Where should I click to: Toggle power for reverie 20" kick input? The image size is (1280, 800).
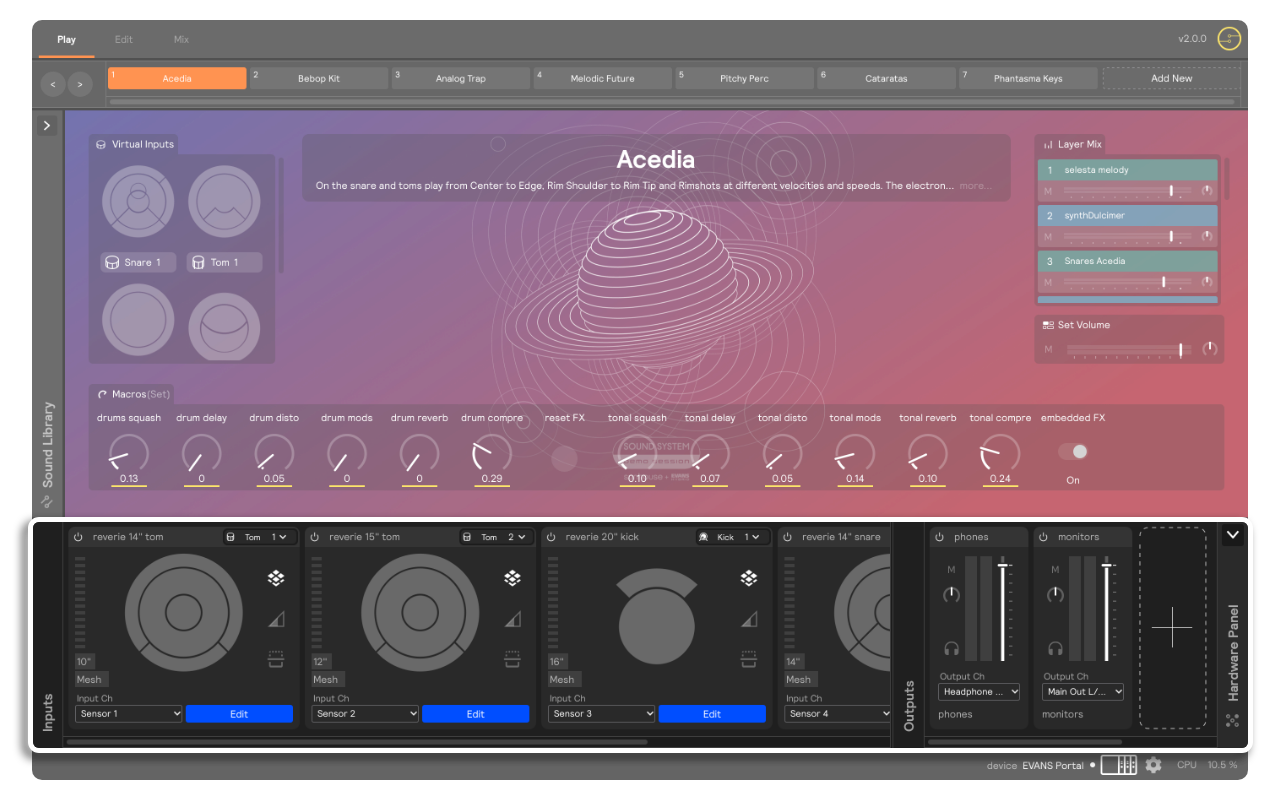(552, 537)
